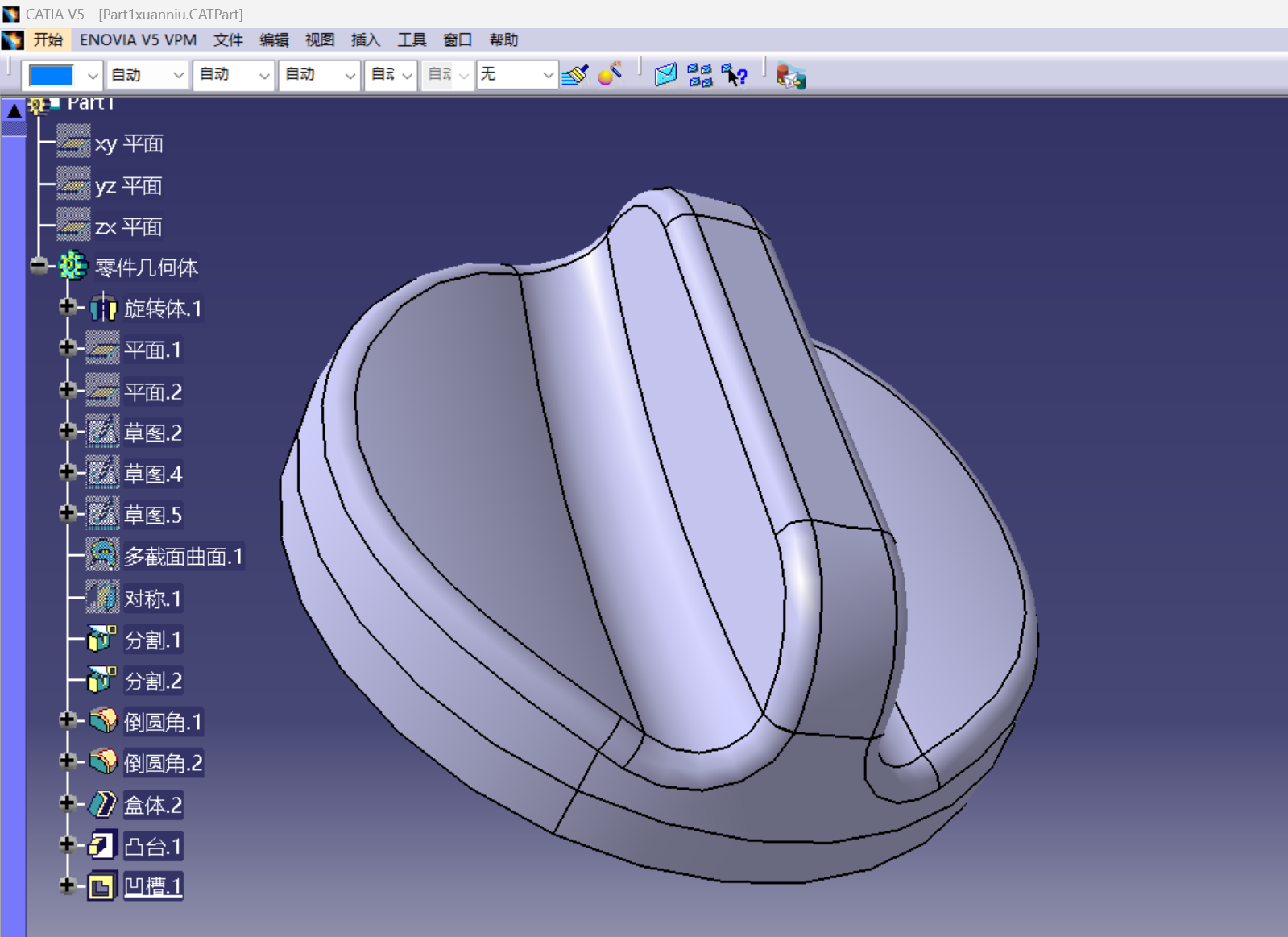
Task: Click the 对称.1 symmetry icon
Action: [102, 598]
